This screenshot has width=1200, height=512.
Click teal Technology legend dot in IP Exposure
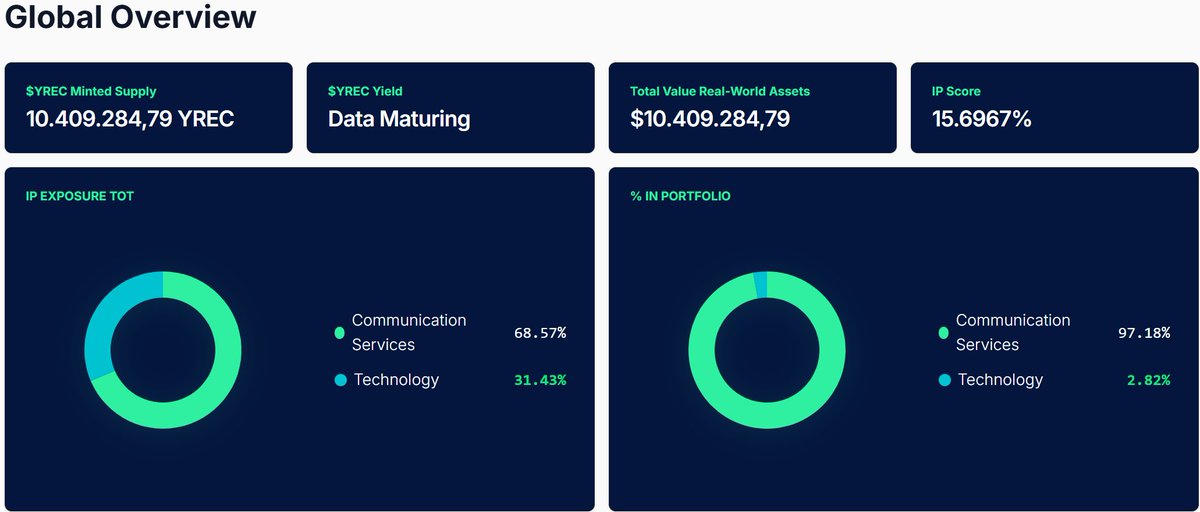click(340, 380)
